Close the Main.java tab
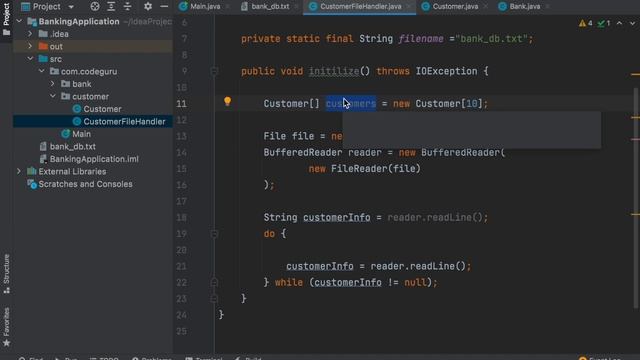 (x=227, y=7)
